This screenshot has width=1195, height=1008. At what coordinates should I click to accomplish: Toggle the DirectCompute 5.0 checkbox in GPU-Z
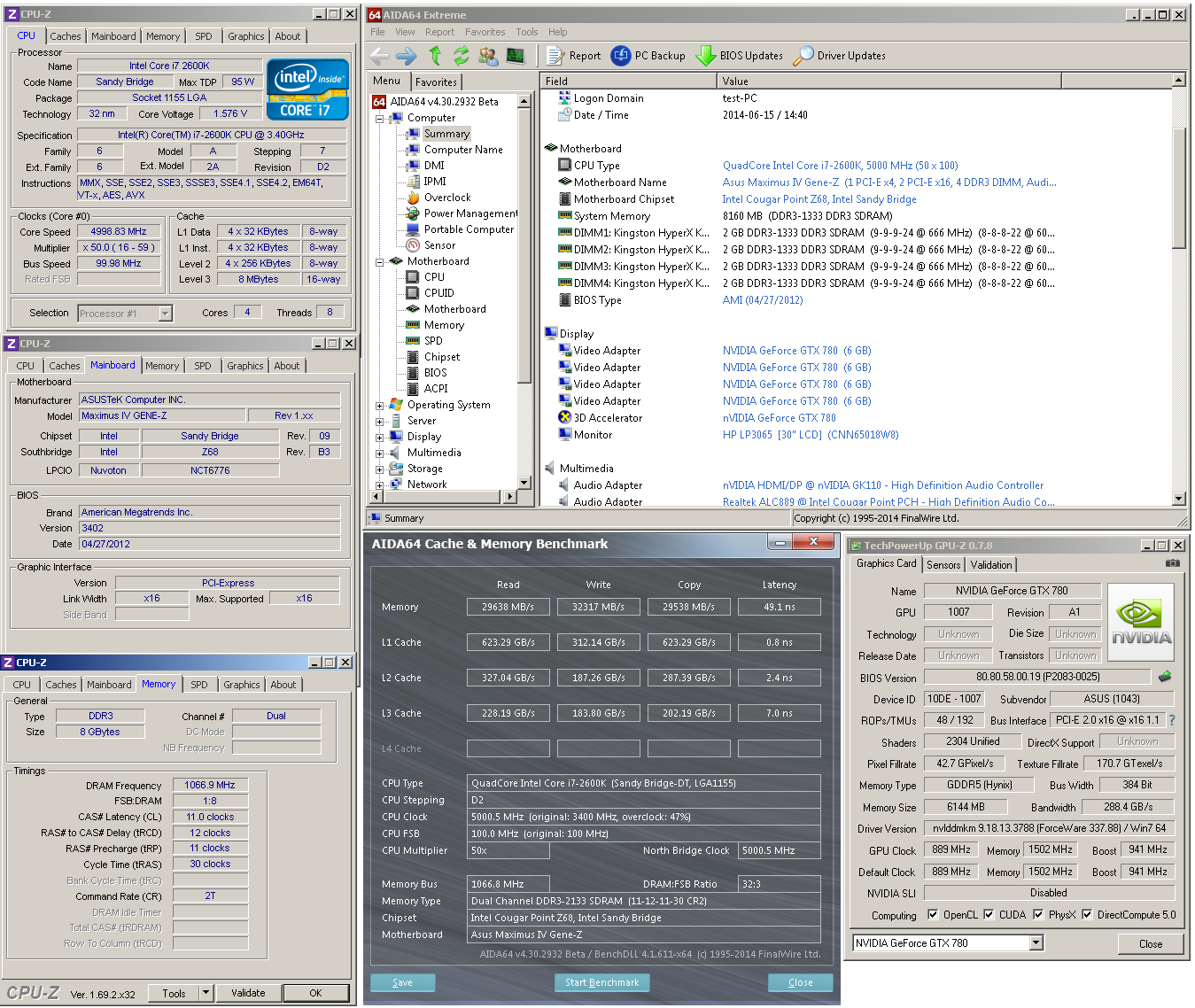pyautogui.click(x=1087, y=915)
